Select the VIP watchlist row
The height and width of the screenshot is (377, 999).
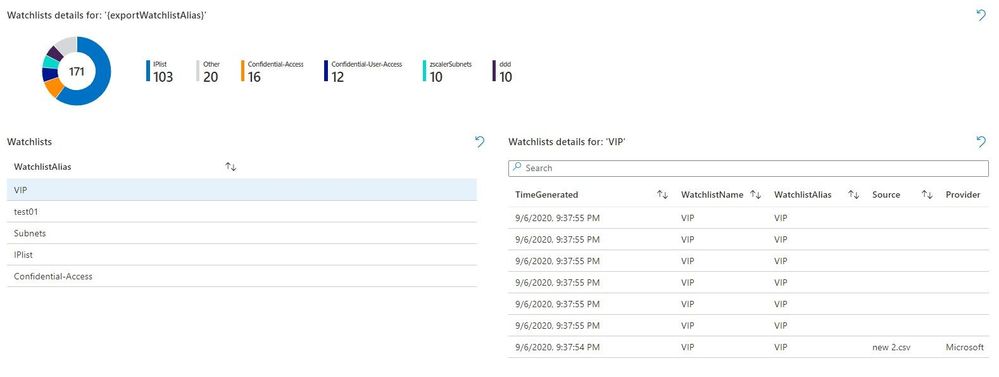pos(241,190)
